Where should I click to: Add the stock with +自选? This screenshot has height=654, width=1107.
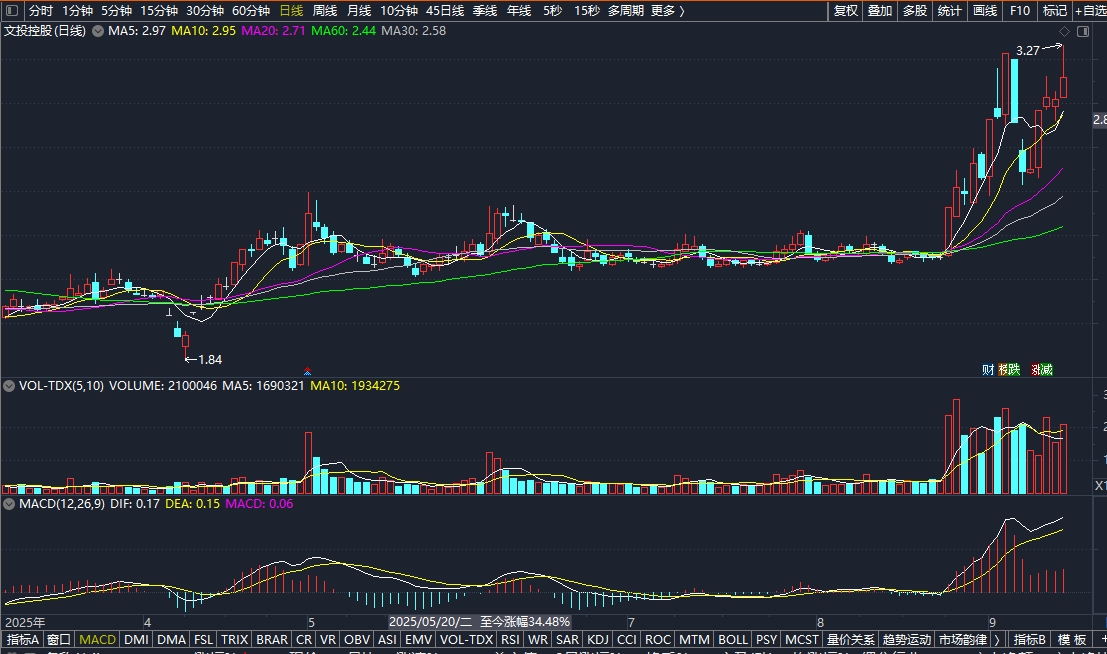[x=1091, y=11]
